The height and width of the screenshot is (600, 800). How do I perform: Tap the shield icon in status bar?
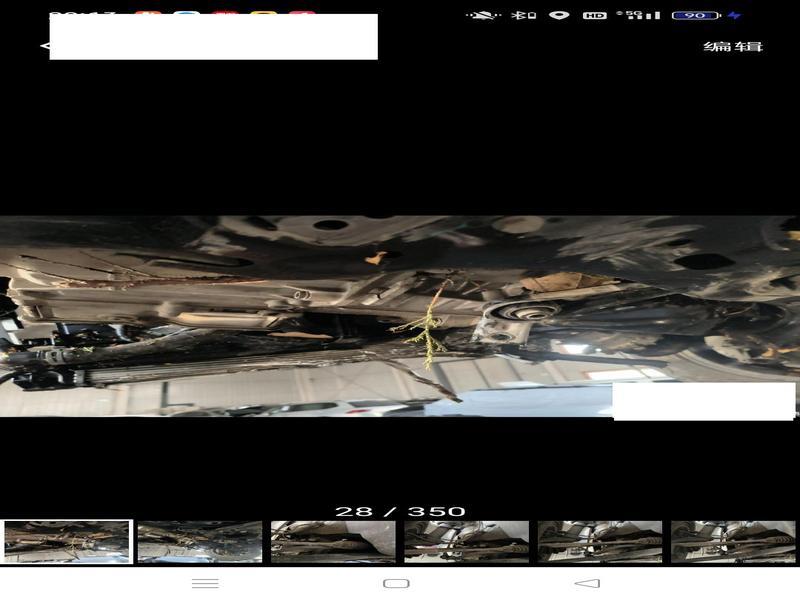pyautogui.click(x=559, y=16)
